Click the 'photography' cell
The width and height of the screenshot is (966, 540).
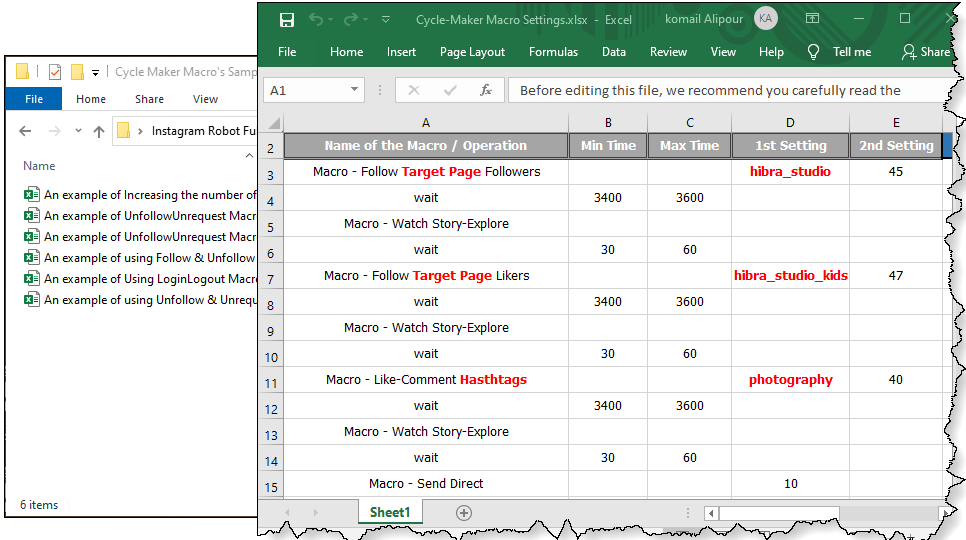[x=790, y=380]
